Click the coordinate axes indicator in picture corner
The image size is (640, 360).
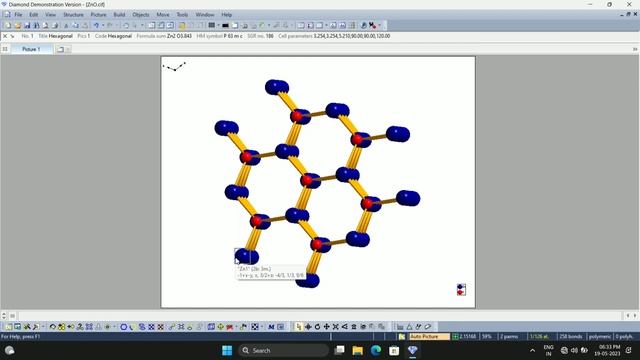pos(174,67)
